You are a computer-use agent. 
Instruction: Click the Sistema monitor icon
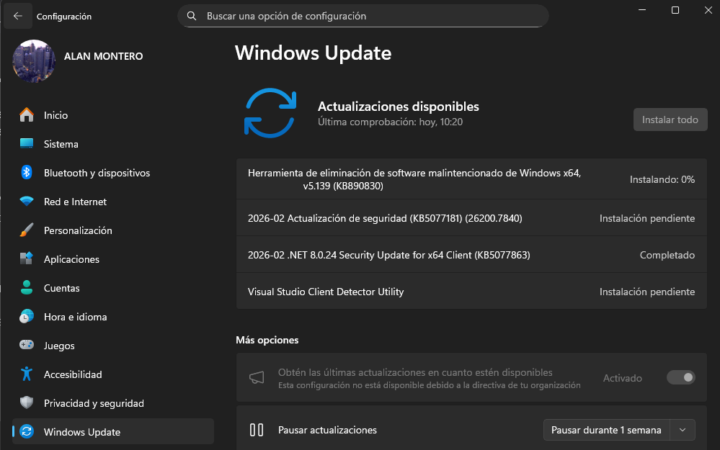click(x=27, y=144)
